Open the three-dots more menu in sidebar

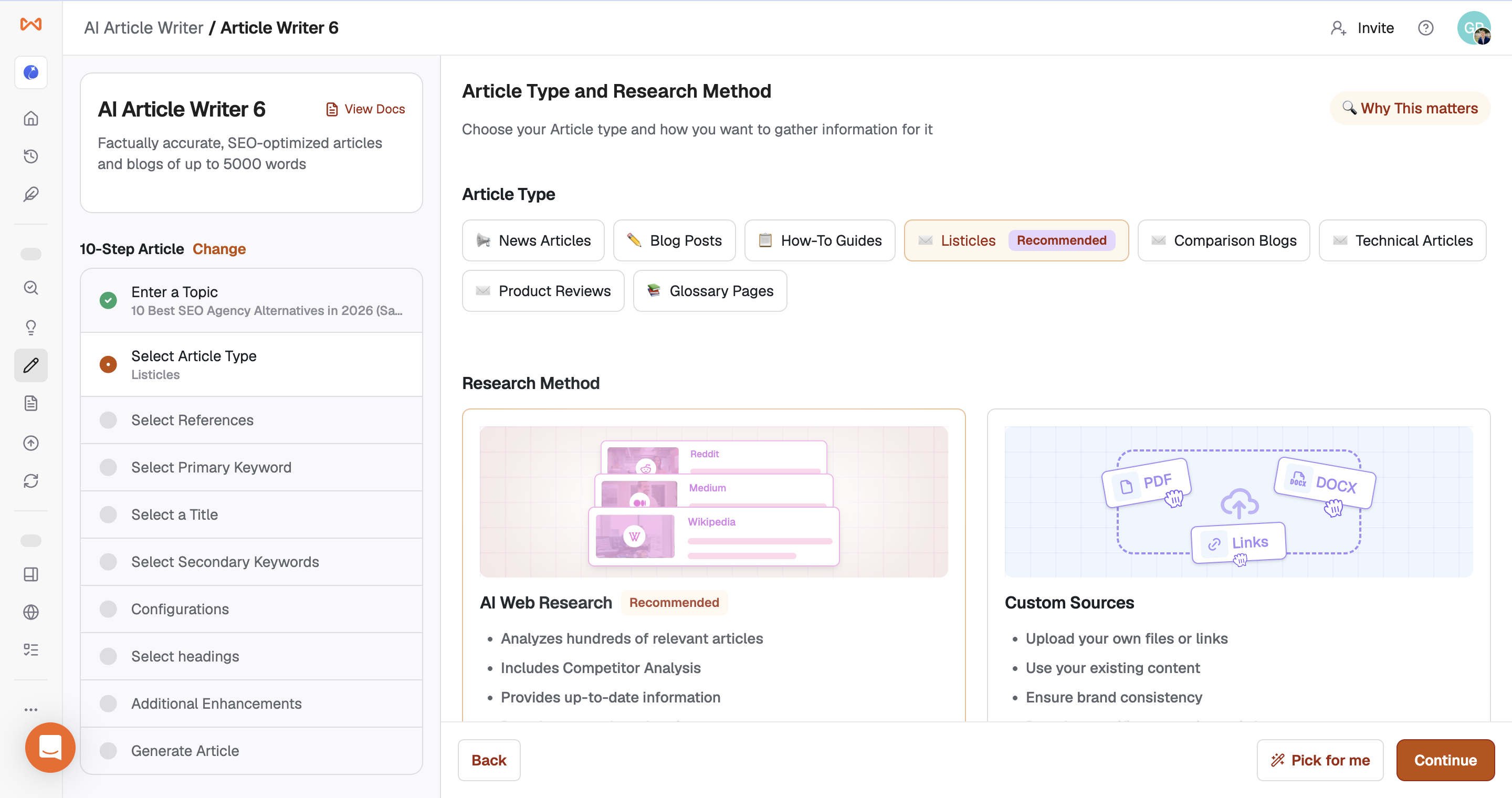point(30,709)
